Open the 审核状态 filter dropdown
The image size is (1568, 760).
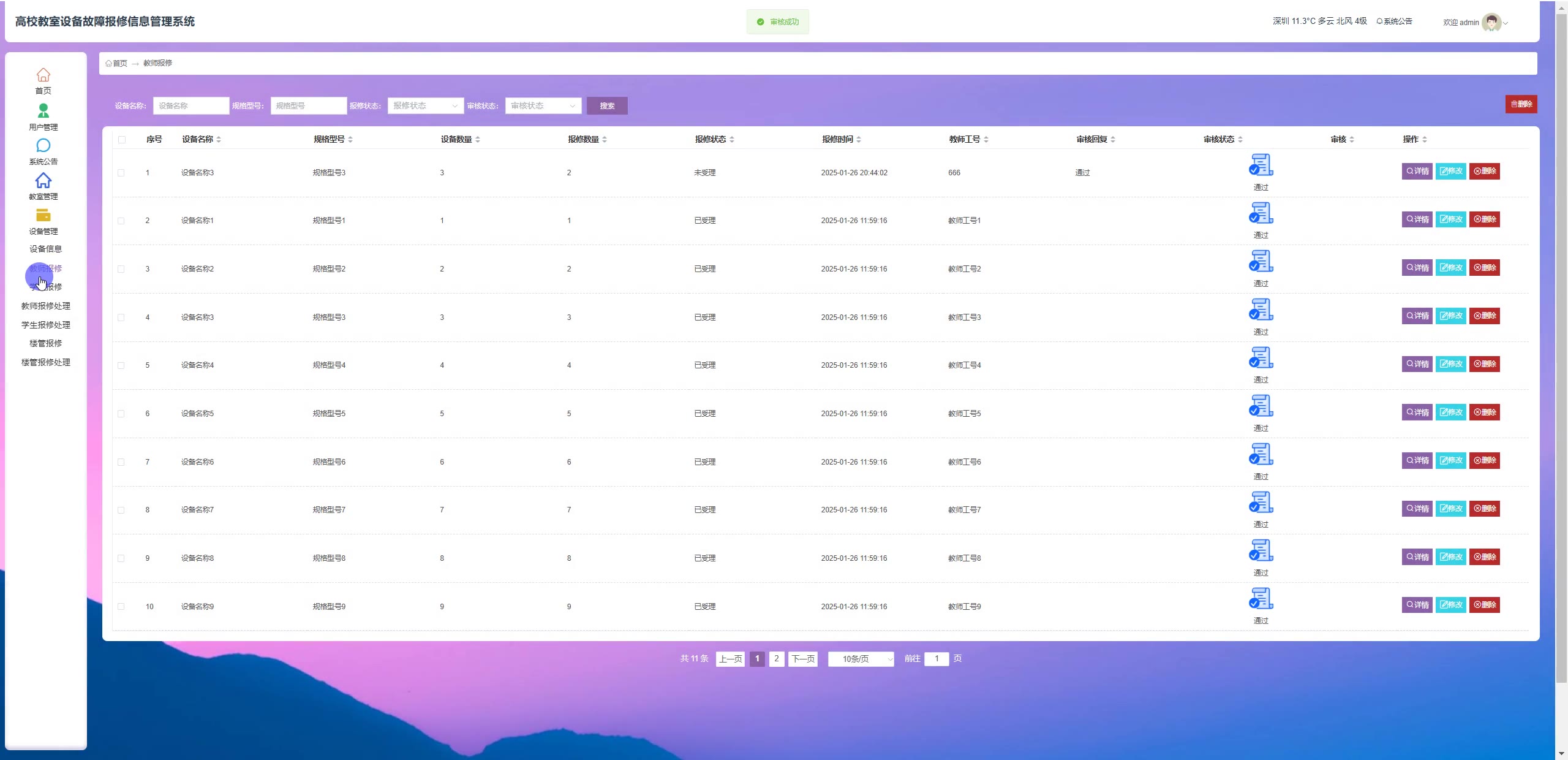(543, 106)
